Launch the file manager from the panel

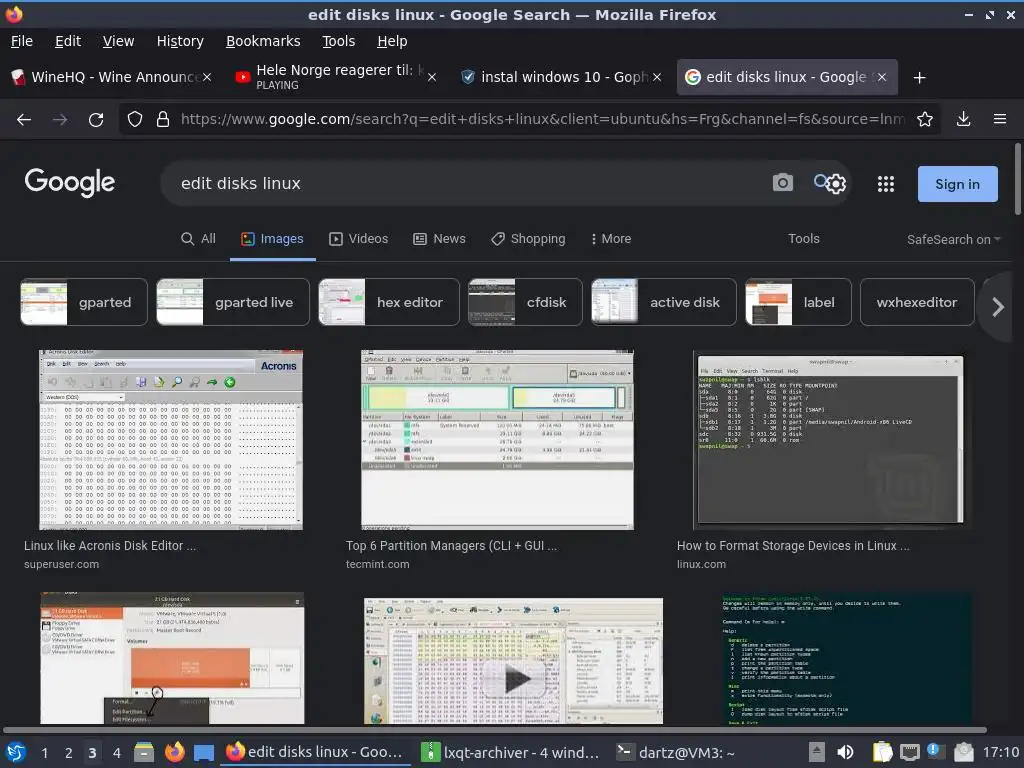point(144,752)
